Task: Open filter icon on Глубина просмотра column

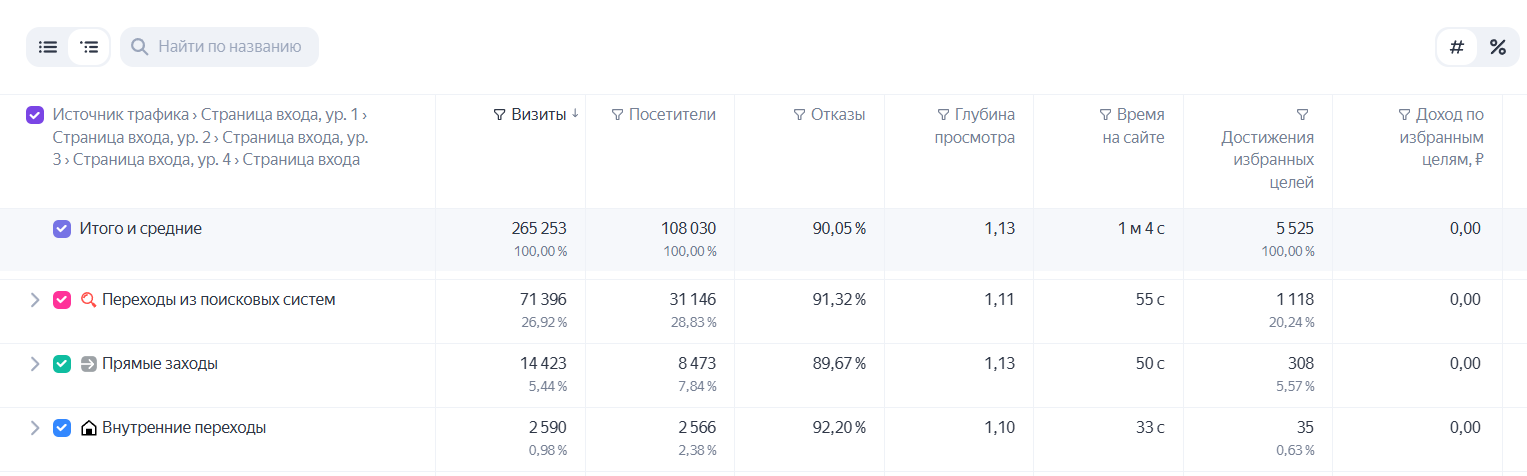Action: tap(943, 115)
